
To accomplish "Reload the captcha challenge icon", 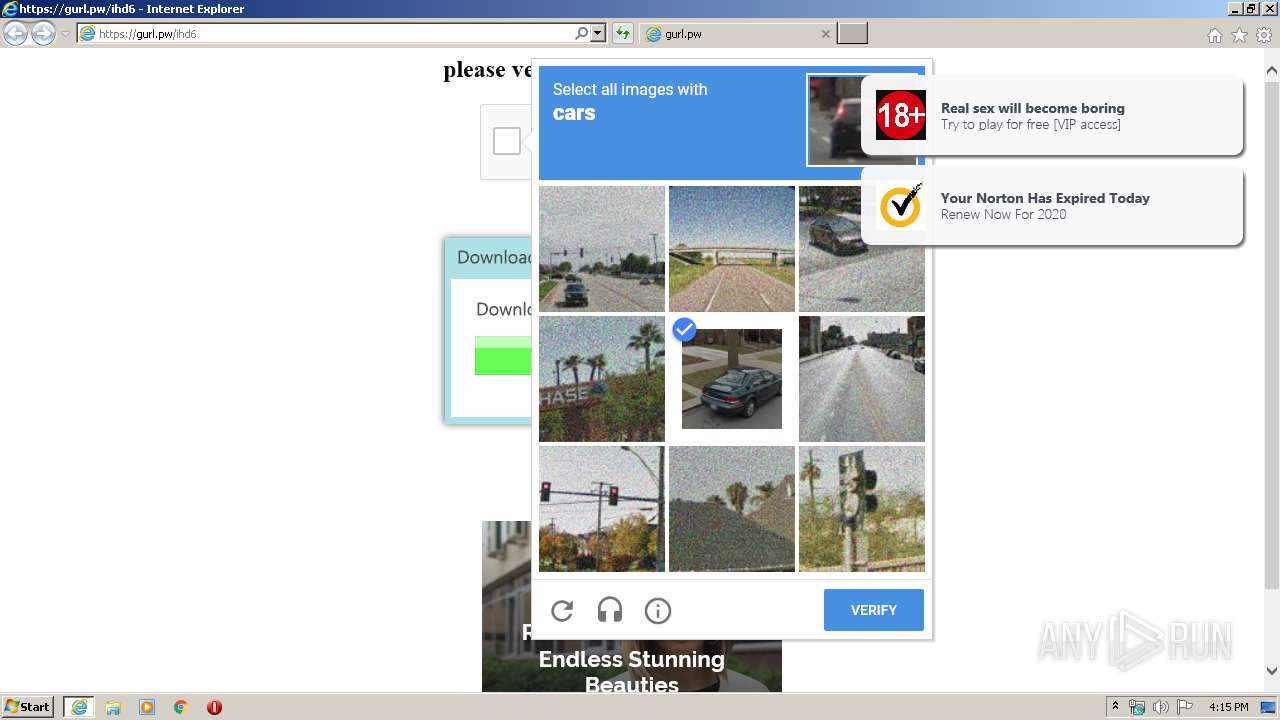I will click(562, 610).
